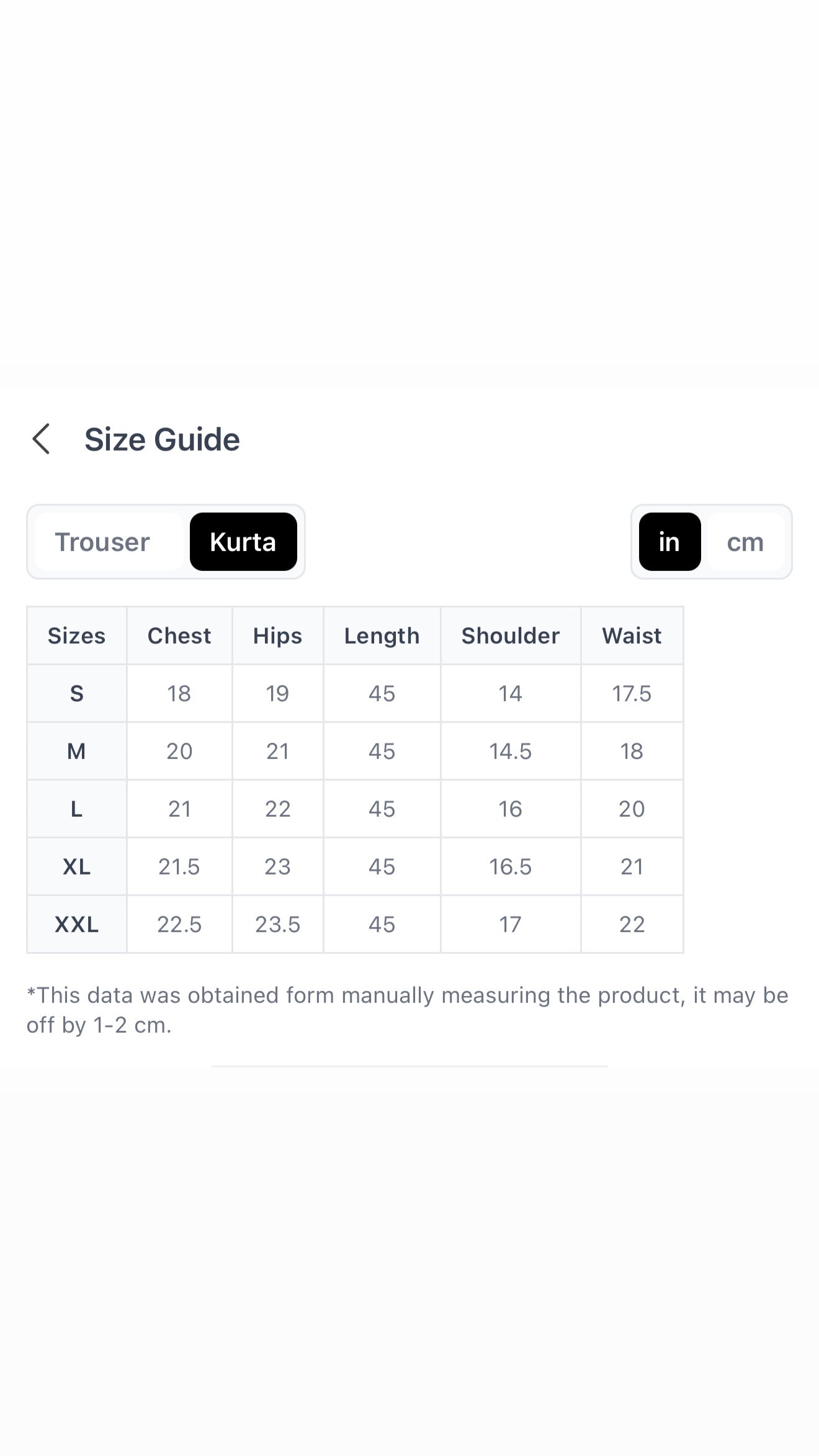Click the Shoulder column header
819x1456 pixels.
(511, 636)
